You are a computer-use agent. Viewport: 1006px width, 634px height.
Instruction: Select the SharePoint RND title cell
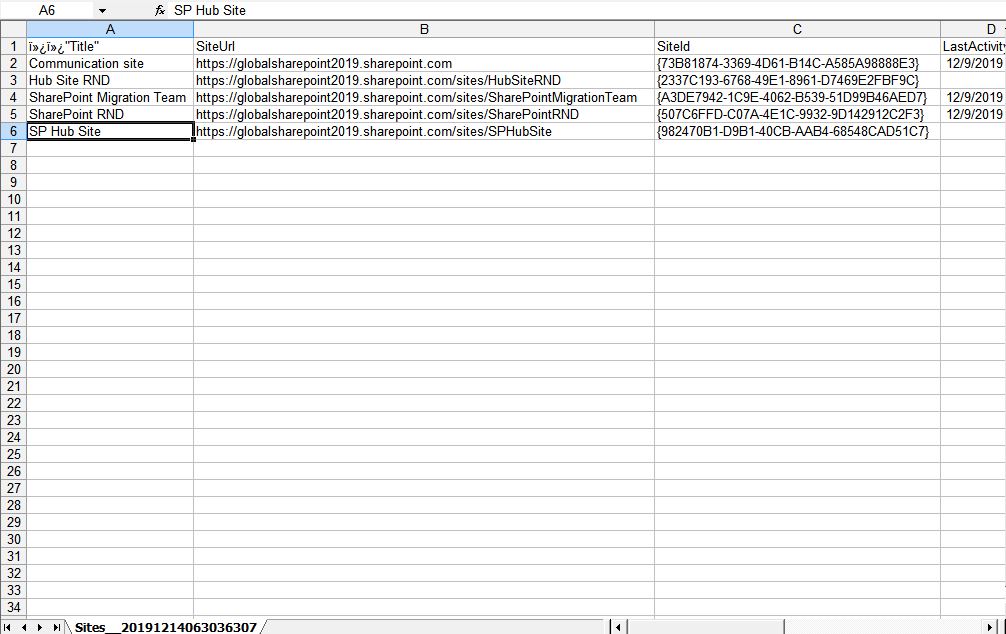pos(110,114)
